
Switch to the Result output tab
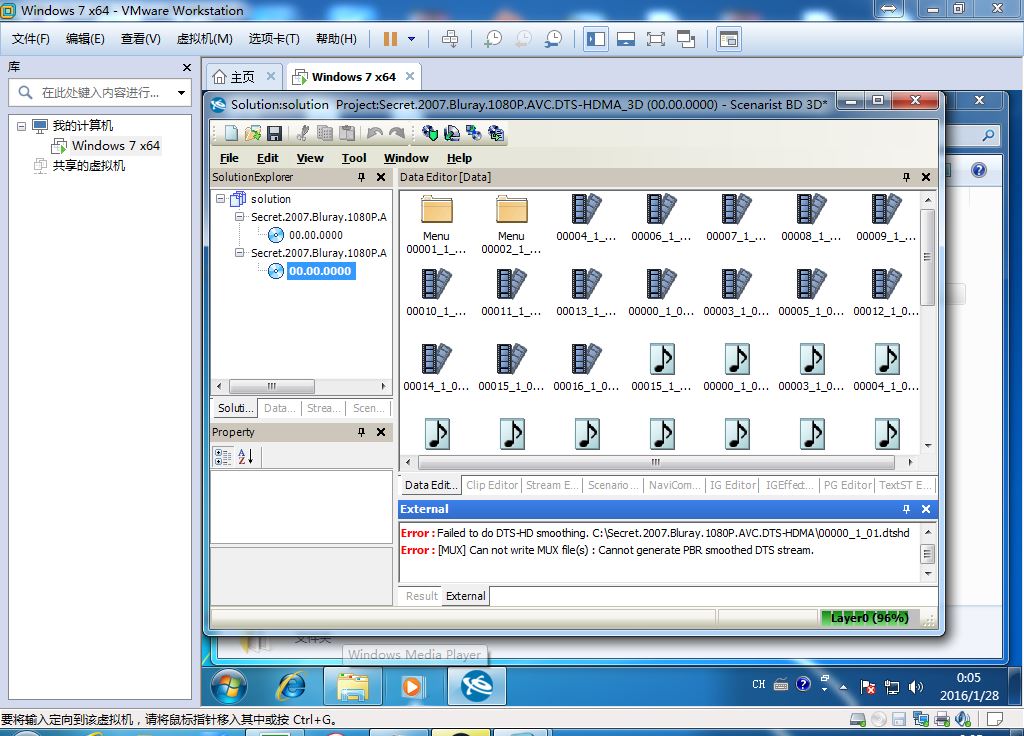(421, 596)
